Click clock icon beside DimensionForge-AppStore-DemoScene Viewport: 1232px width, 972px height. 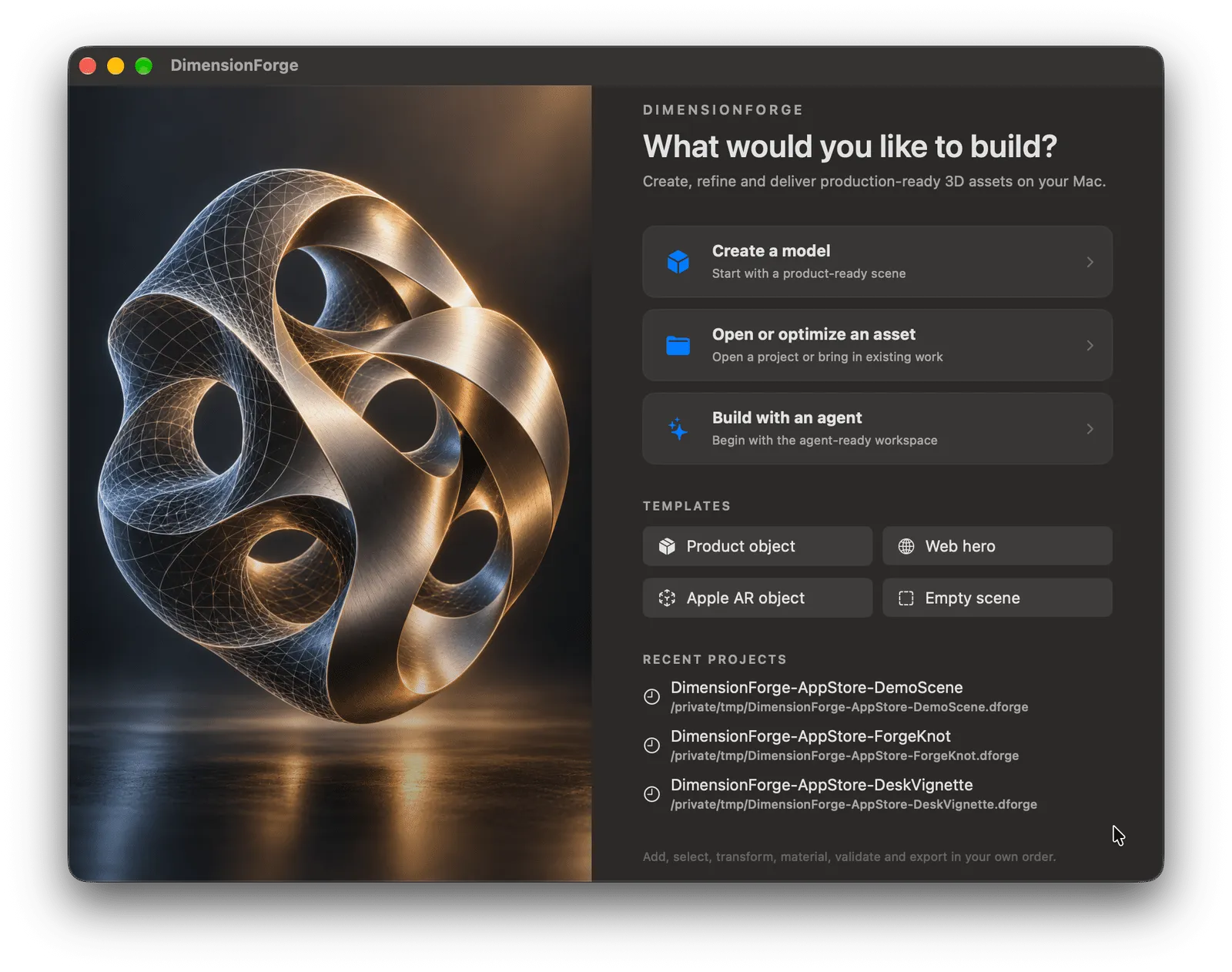click(x=651, y=696)
